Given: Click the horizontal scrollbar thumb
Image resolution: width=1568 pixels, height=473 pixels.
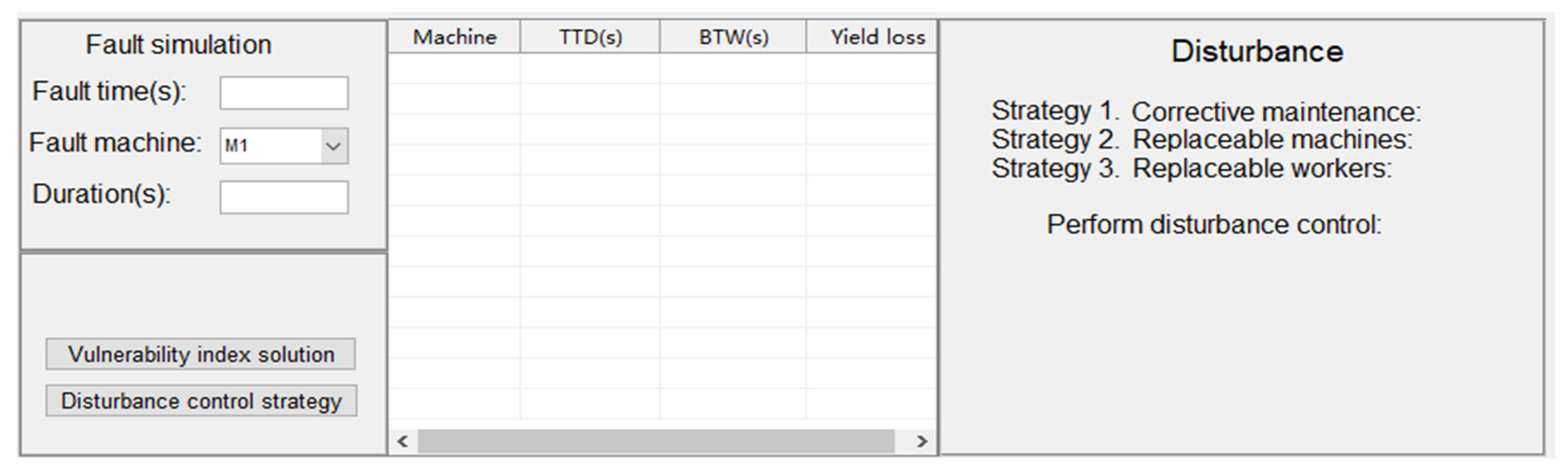Looking at the screenshot, I should coord(656,441).
